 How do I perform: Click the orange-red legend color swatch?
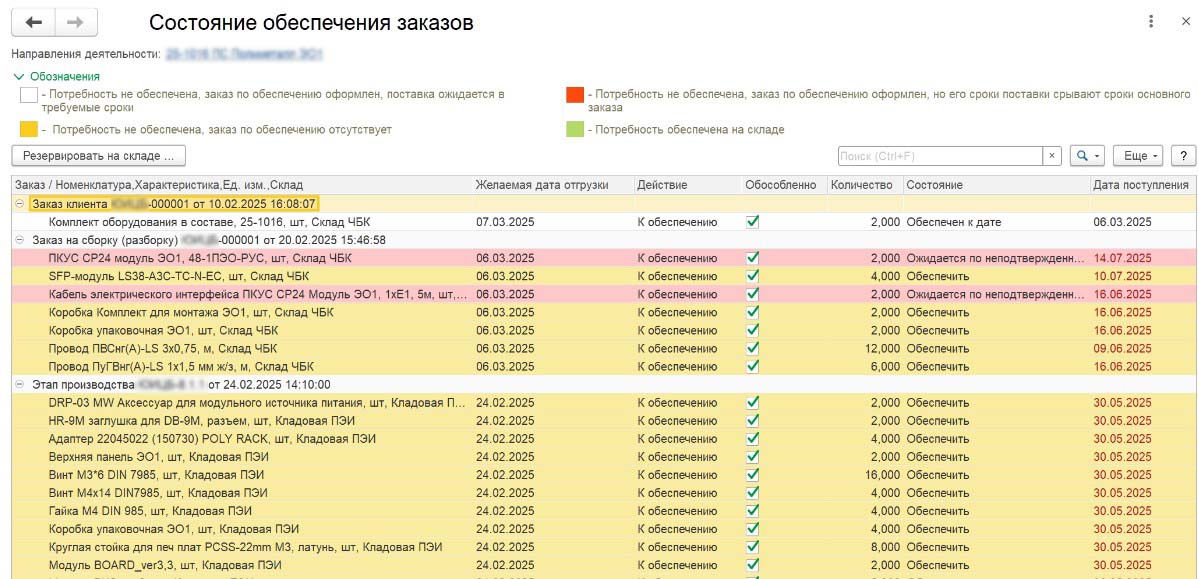575,95
